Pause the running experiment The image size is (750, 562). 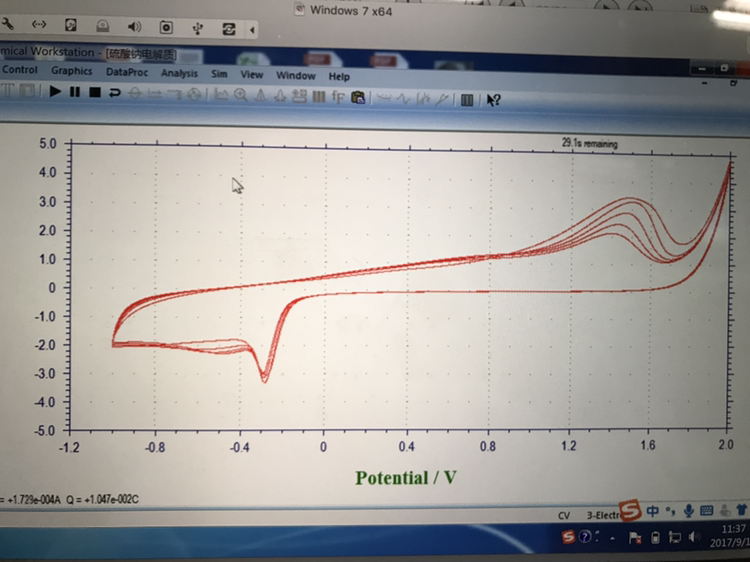click(x=75, y=91)
